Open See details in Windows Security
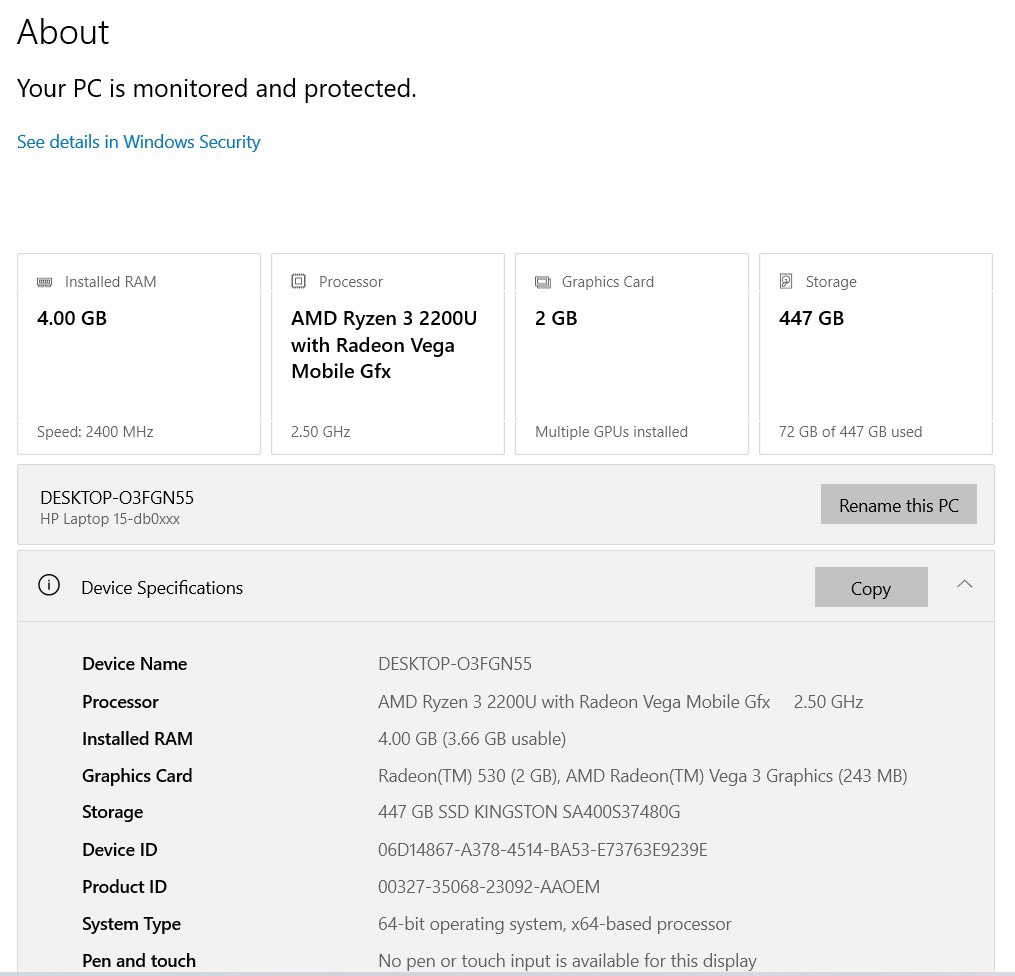Viewport: 1015px width, 976px height. [x=138, y=142]
